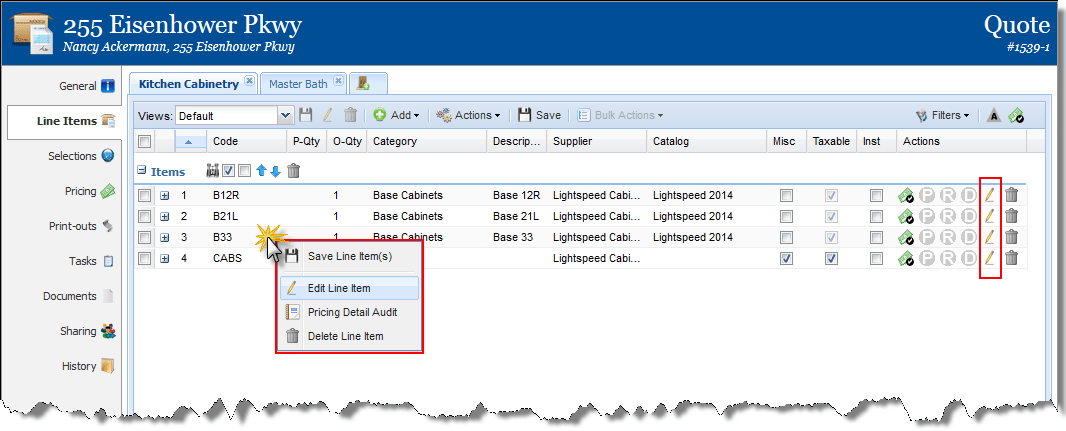The height and width of the screenshot is (431, 1066).
Task: Open the Selections section in sidebar
Action: pos(81,156)
